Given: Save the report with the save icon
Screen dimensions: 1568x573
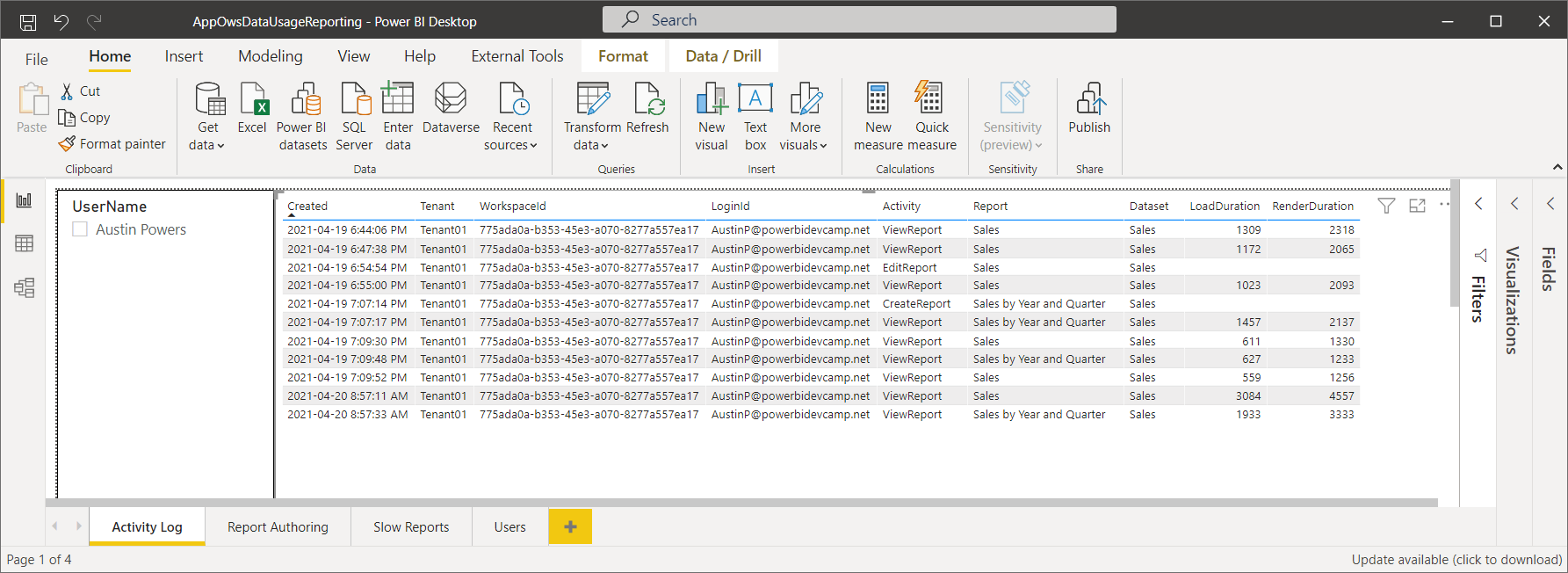Looking at the screenshot, I should [28, 22].
